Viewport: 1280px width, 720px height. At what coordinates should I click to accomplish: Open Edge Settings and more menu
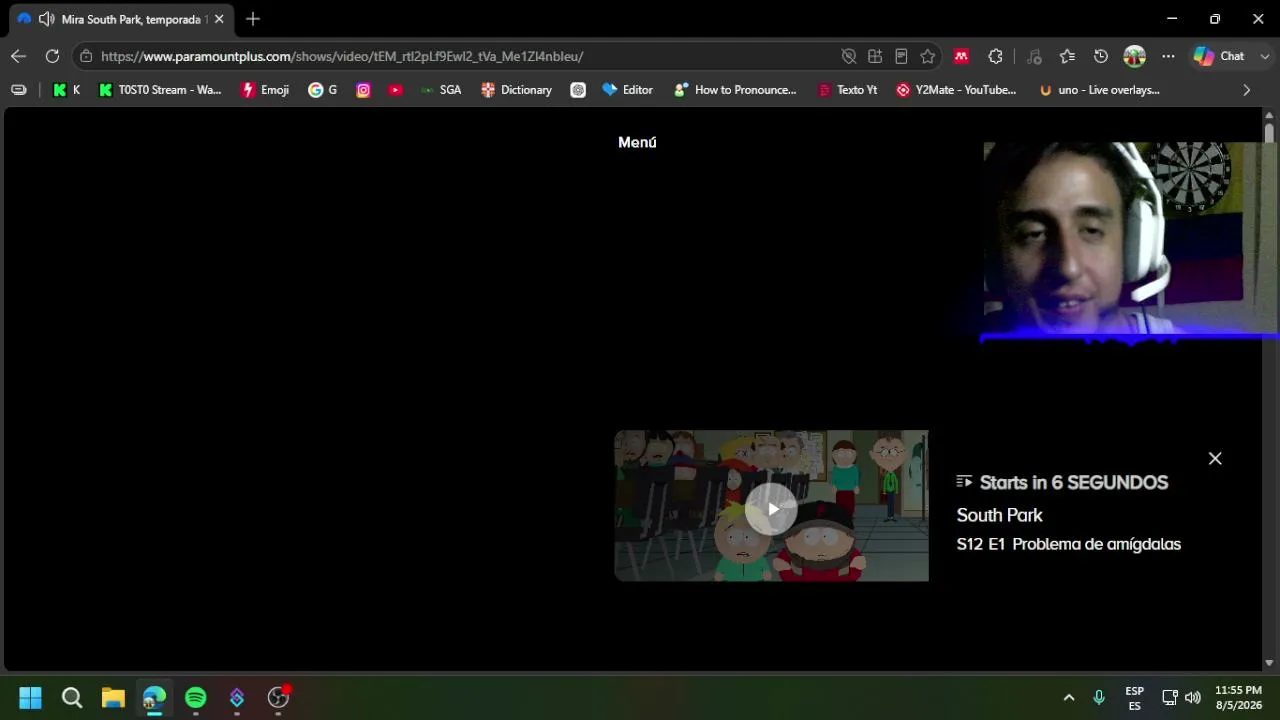[1168, 56]
